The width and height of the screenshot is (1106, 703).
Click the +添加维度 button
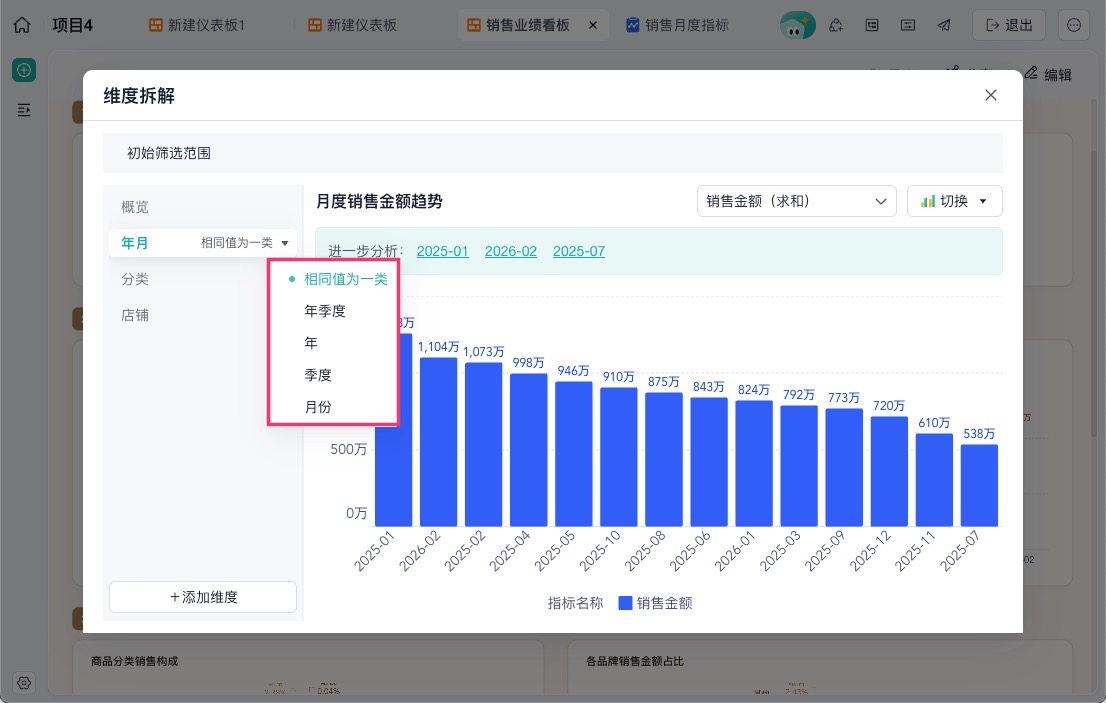pos(203,597)
